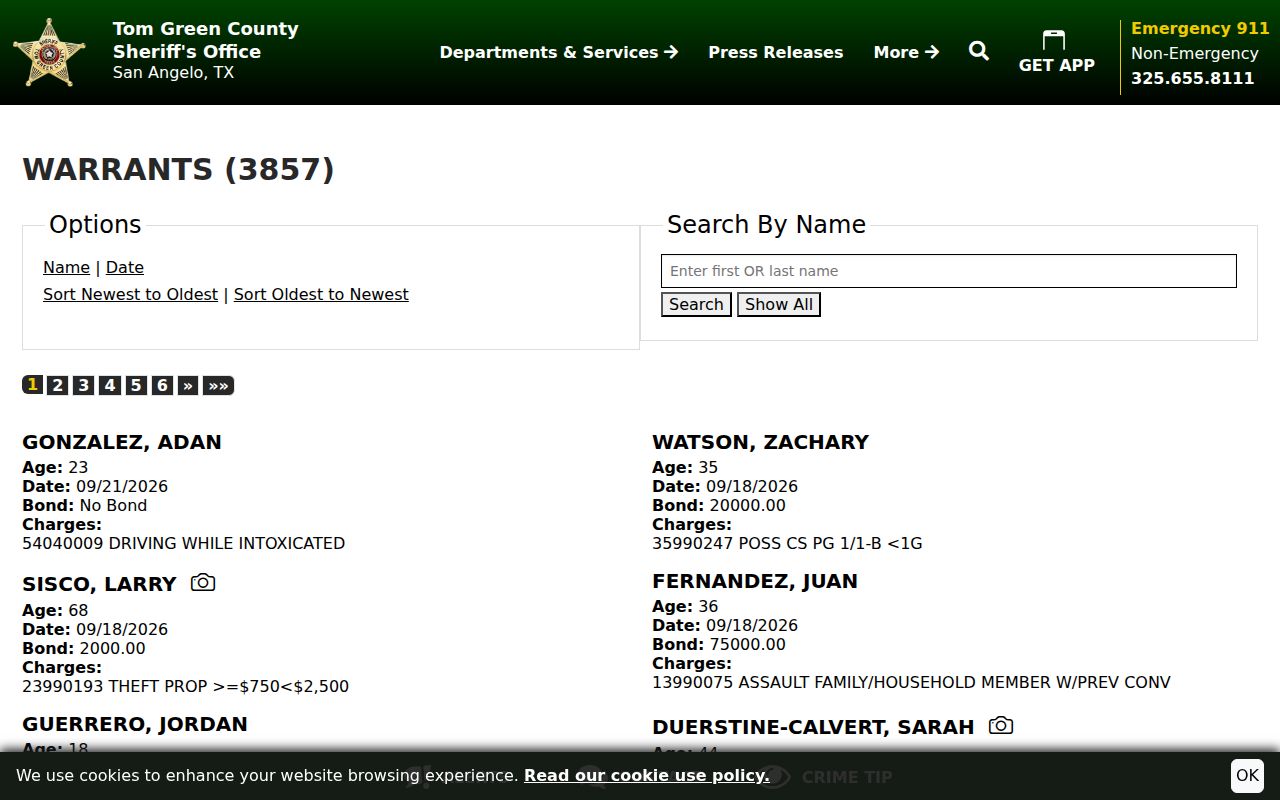
Task: View photo icon next to DUERSTINE-CALVERT, SARAH
Action: click(1001, 725)
